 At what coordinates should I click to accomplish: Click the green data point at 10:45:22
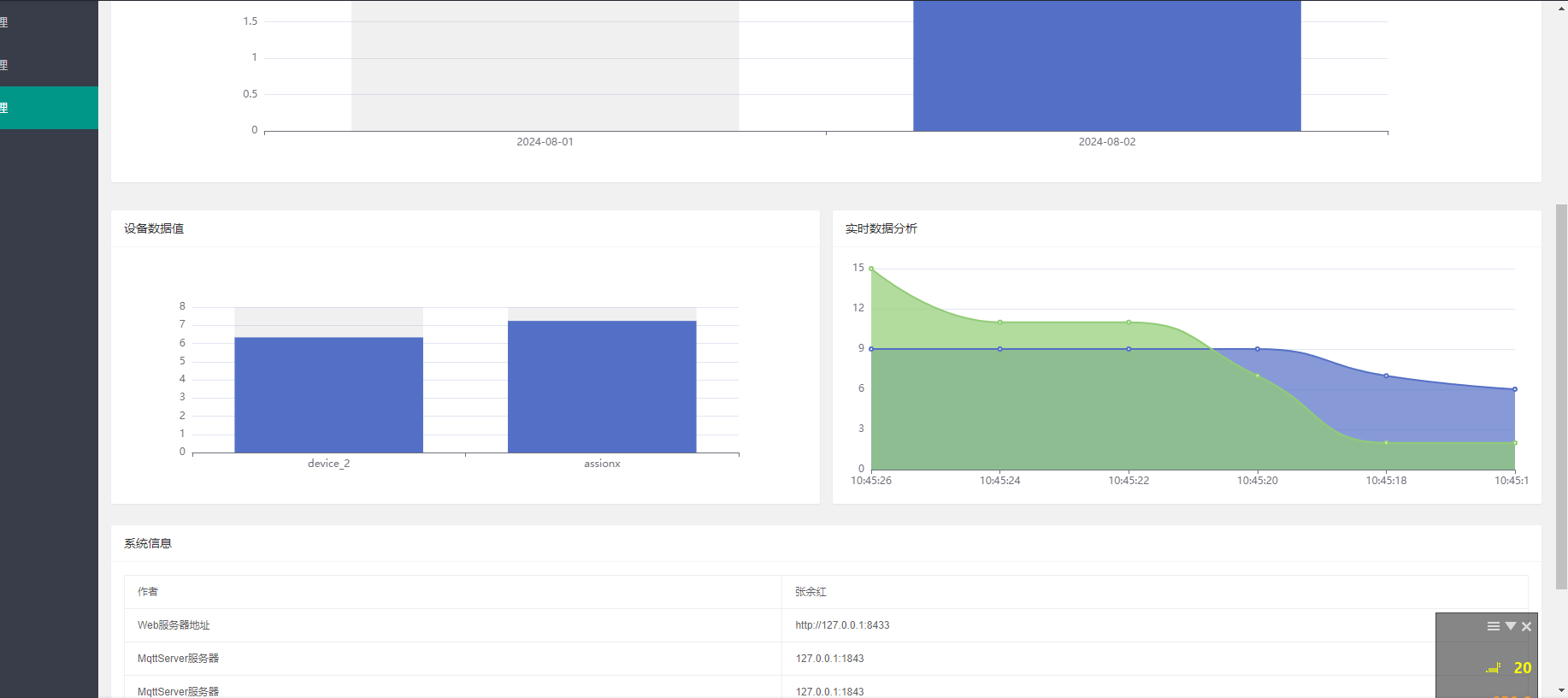coord(1129,322)
